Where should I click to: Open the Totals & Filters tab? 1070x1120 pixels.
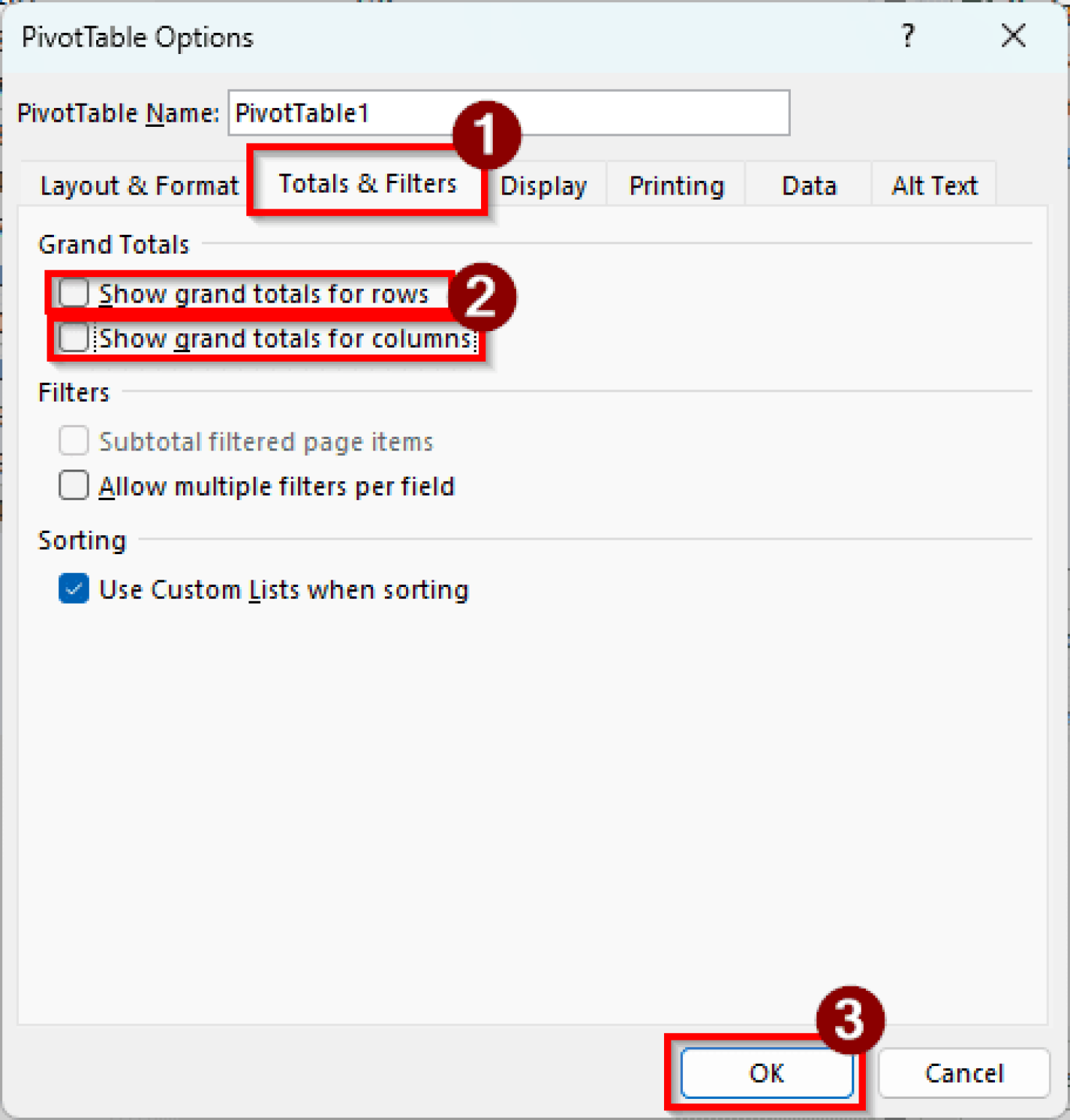click(x=367, y=184)
